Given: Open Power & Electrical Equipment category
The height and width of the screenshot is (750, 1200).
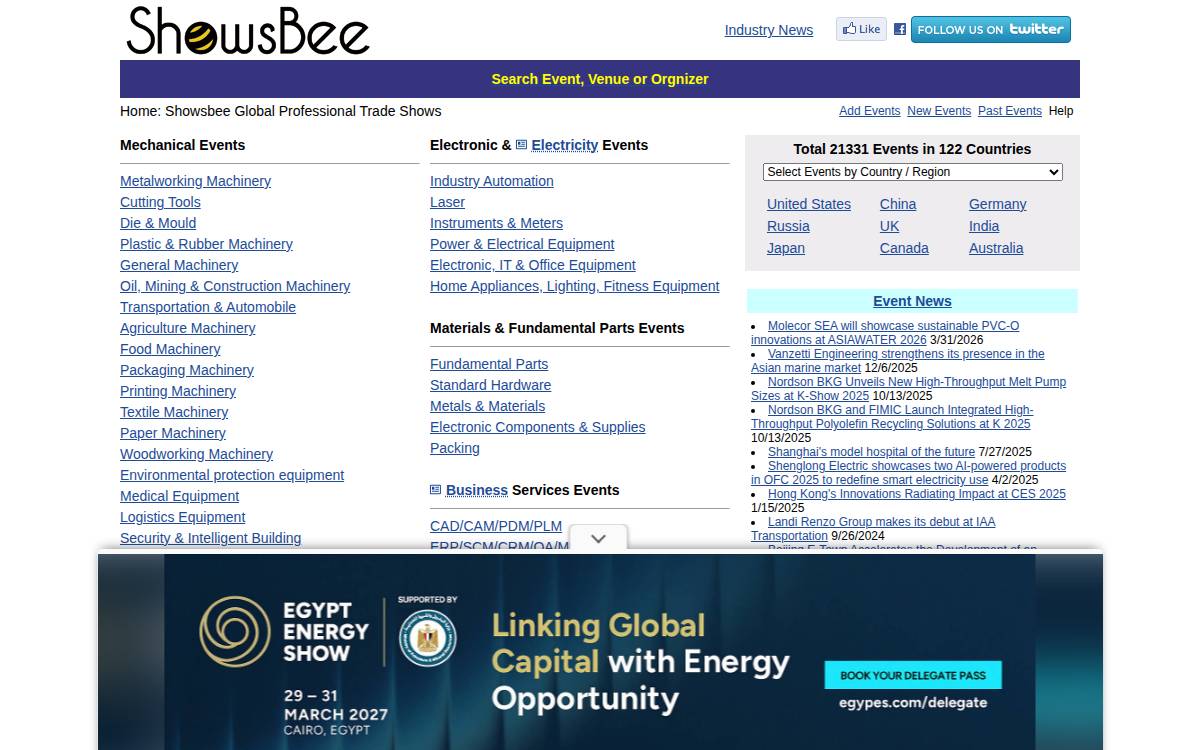Looking at the screenshot, I should [x=522, y=244].
